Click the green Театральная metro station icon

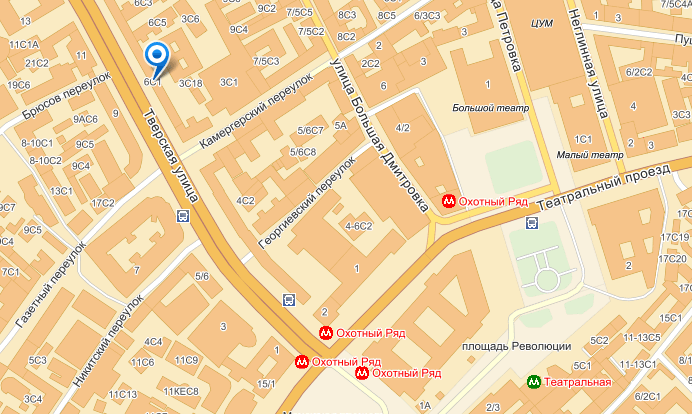tap(534, 382)
